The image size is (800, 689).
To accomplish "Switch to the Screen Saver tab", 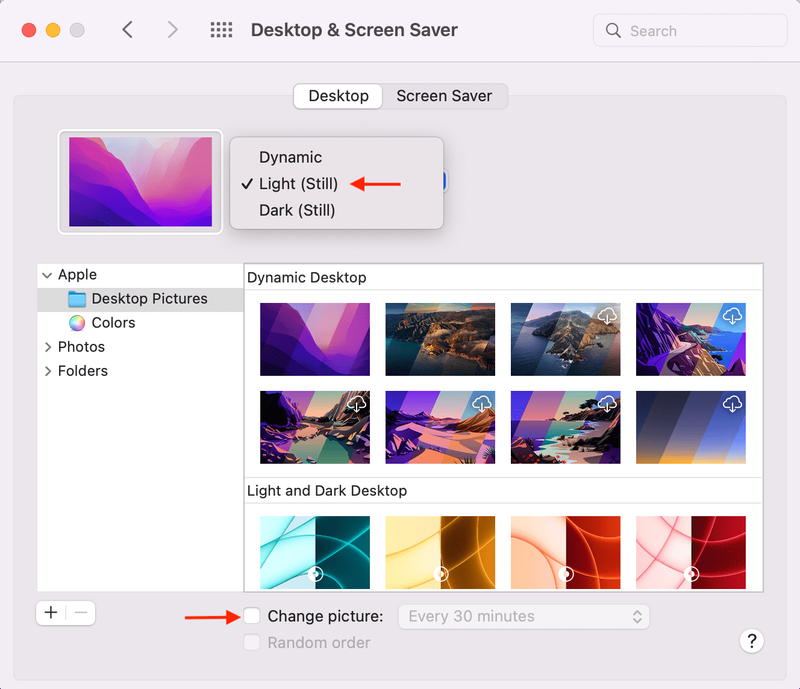I will (444, 96).
